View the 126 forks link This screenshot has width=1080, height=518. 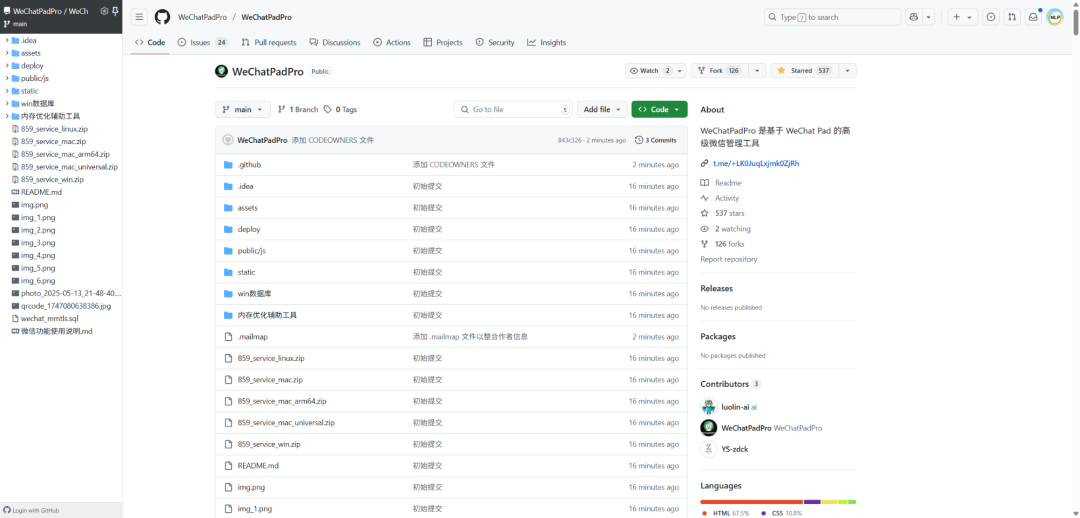pos(729,244)
